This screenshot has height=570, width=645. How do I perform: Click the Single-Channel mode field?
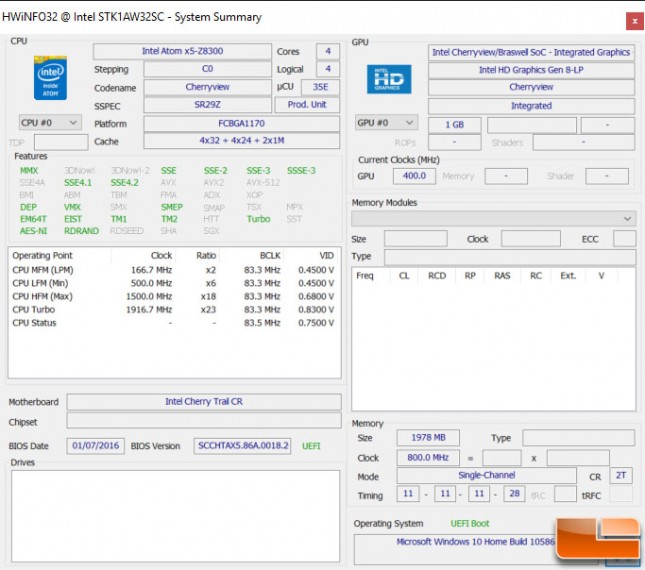pyautogui.click(x=486, y=475)
